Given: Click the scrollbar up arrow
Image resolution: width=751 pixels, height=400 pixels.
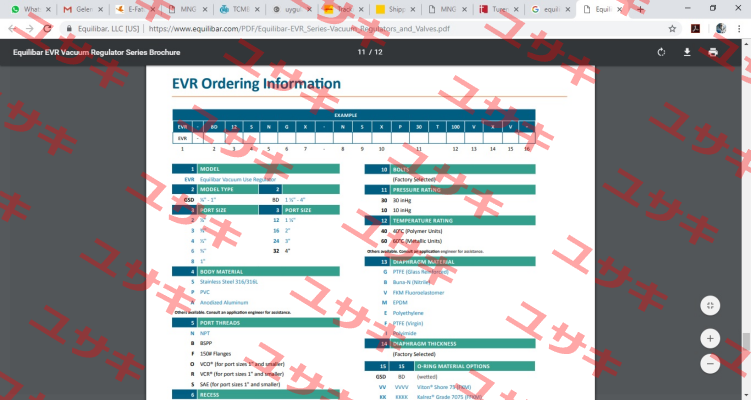Looking at the screenshot, I should (746, 44).
